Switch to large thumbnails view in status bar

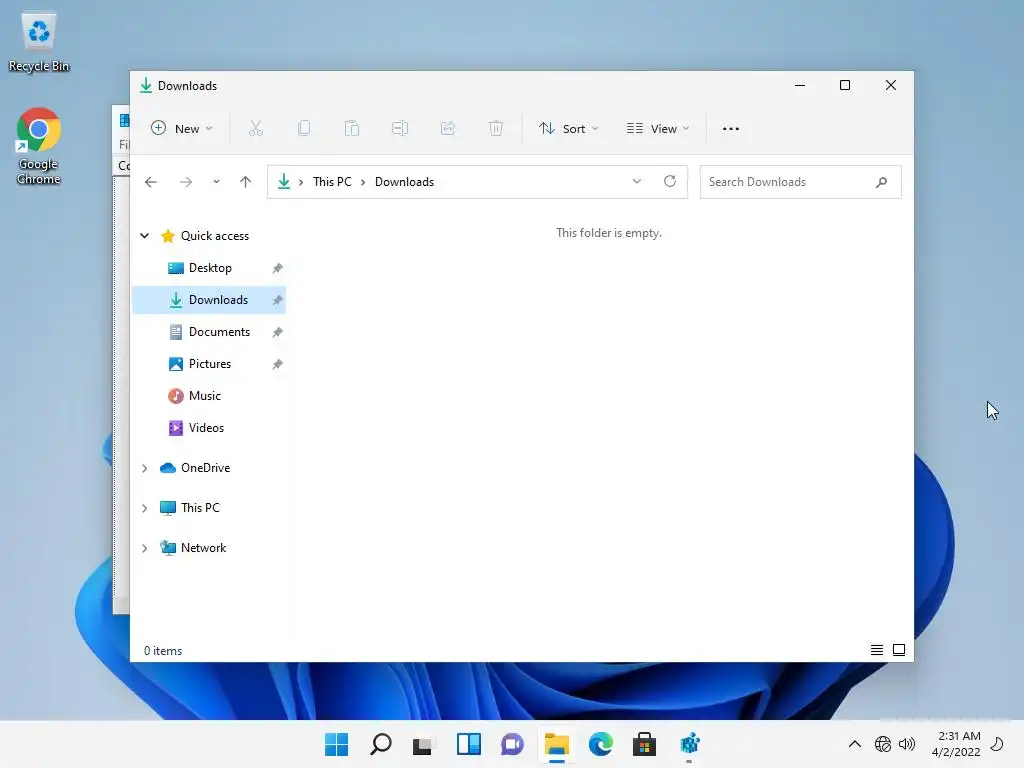899,650
